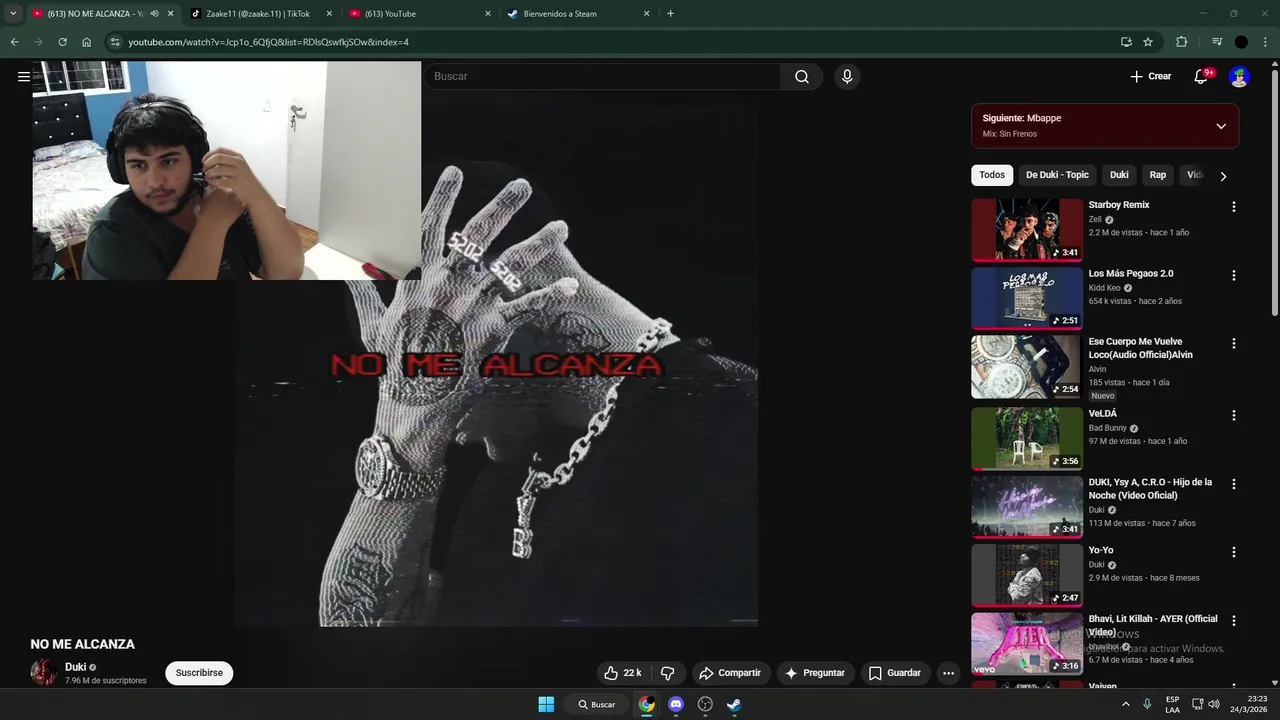1280x720 pixels.
Task: Open the tab search dropdown arrow
Action: pyautogui.click(x=13, y=14)
